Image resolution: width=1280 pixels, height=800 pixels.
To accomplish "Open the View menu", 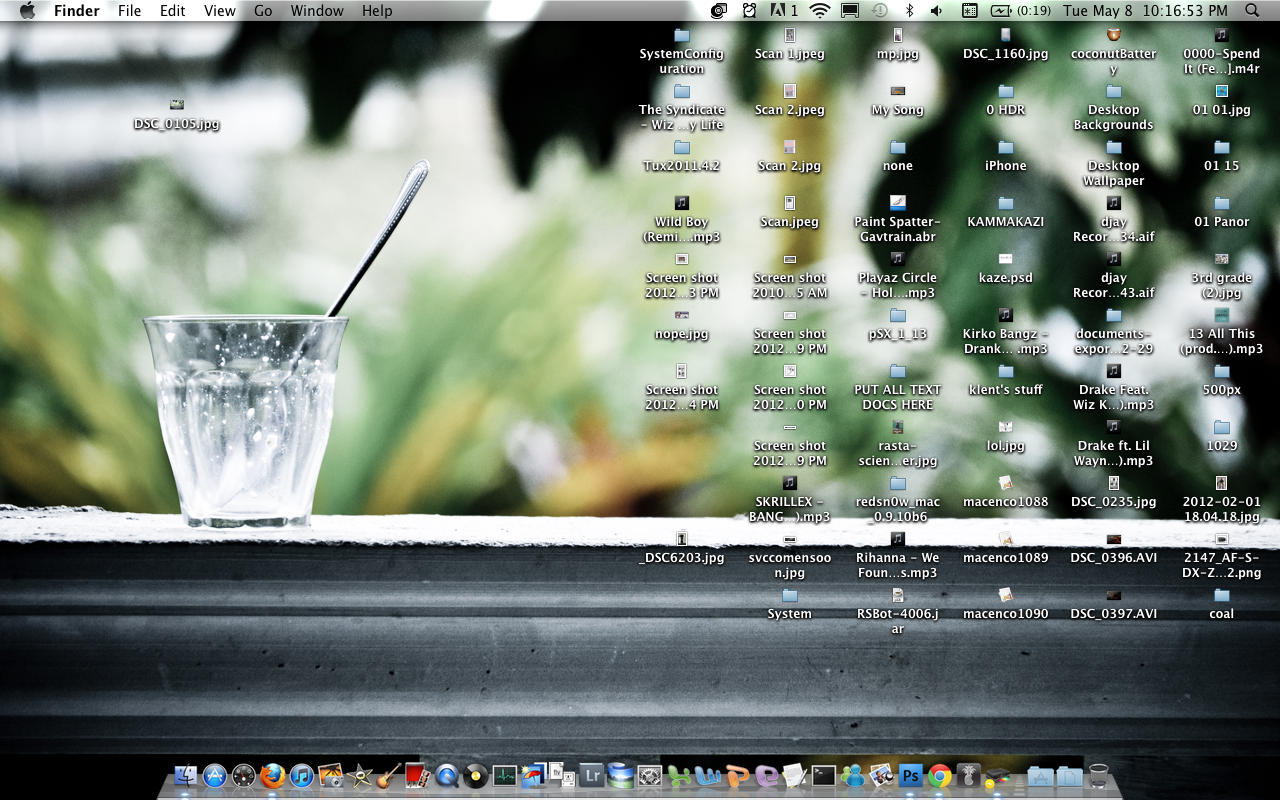I will point(219,11).
